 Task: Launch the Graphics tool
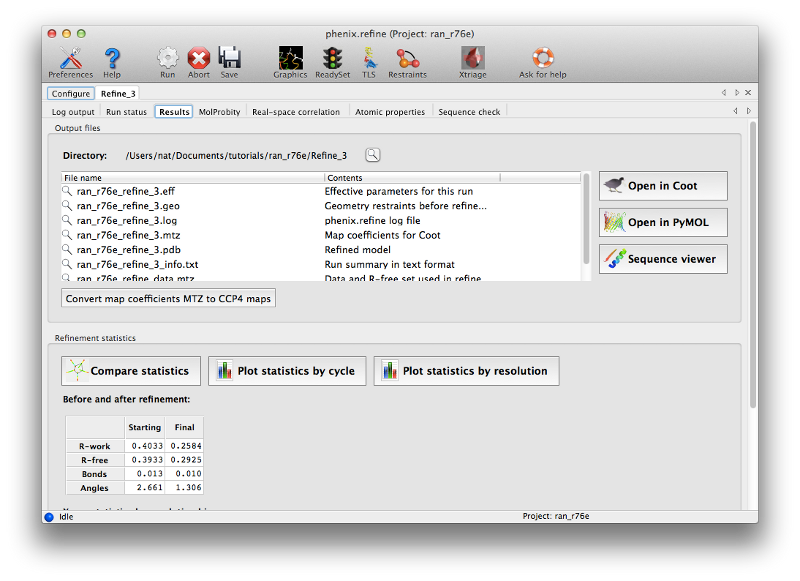click(x=290, y=58)
